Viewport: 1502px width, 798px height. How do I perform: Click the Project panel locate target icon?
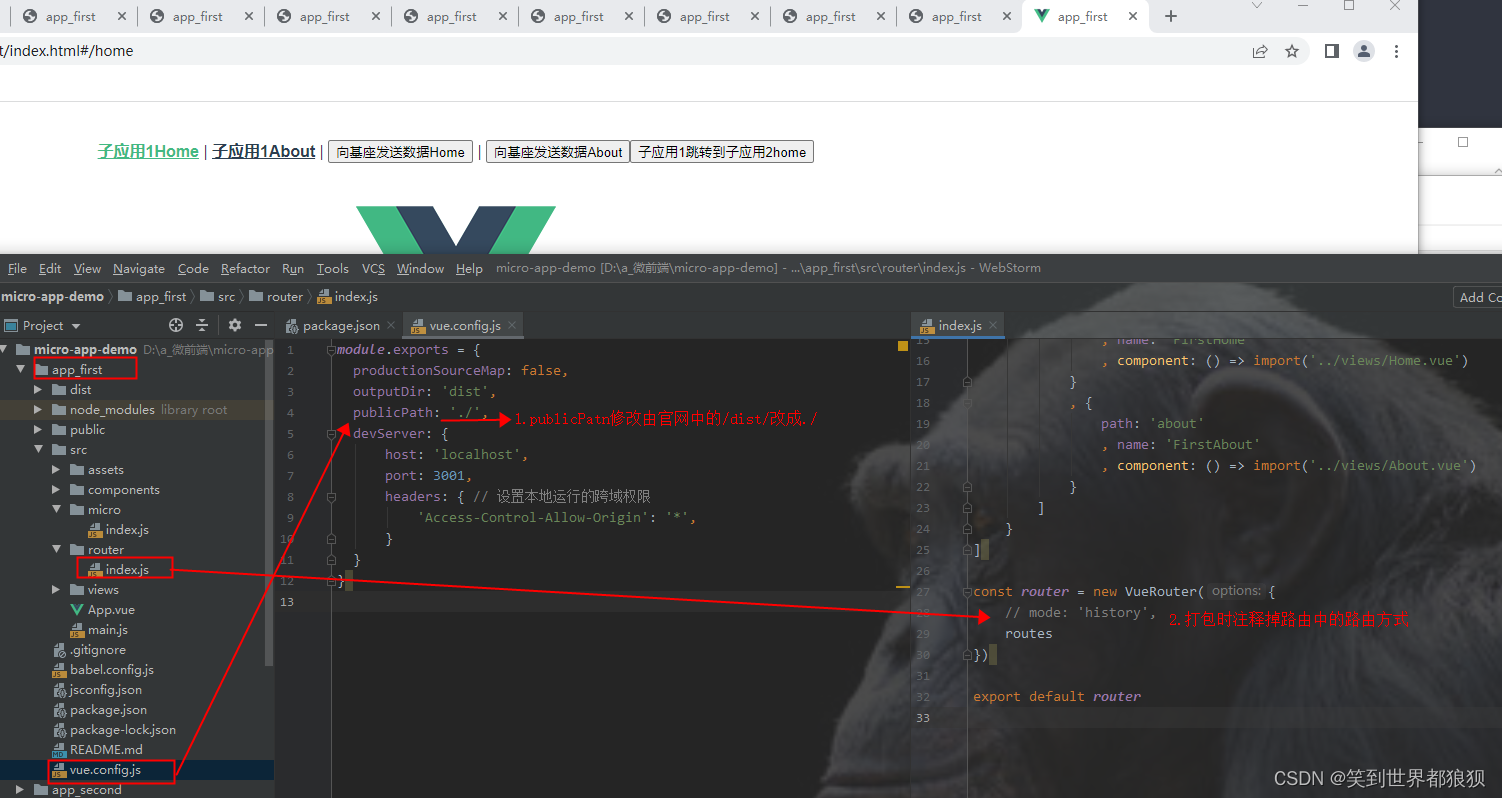click(x=176, y=325)
